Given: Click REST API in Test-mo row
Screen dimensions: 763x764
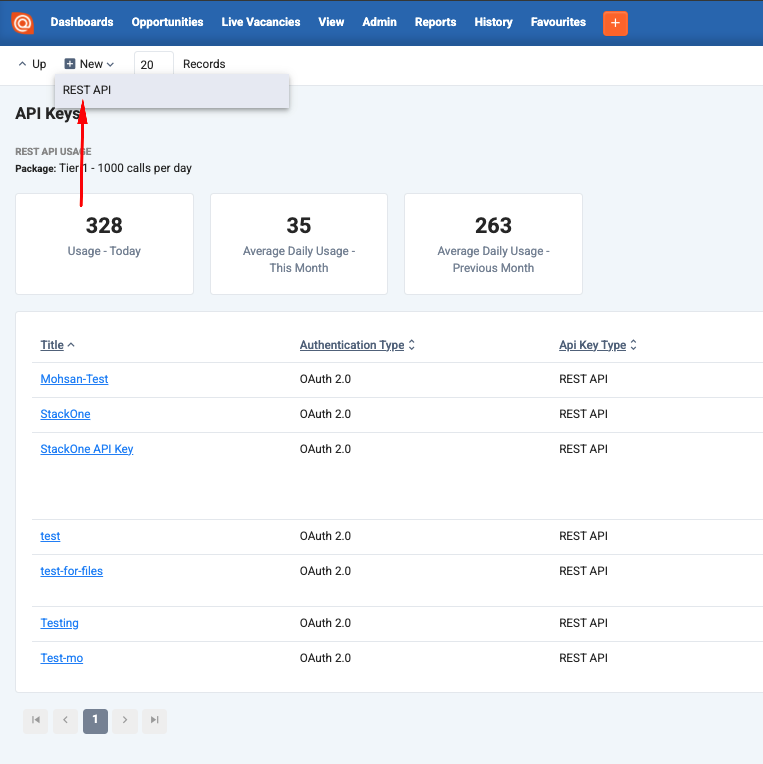Looking at the screenshot, I should tap(583, 658).
